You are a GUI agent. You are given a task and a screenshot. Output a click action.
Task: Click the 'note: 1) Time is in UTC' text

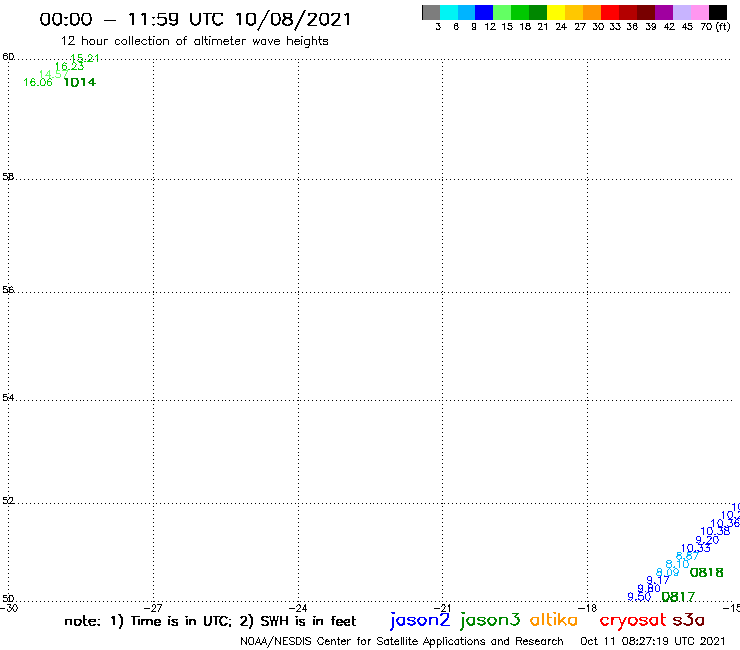pos(148,621)
